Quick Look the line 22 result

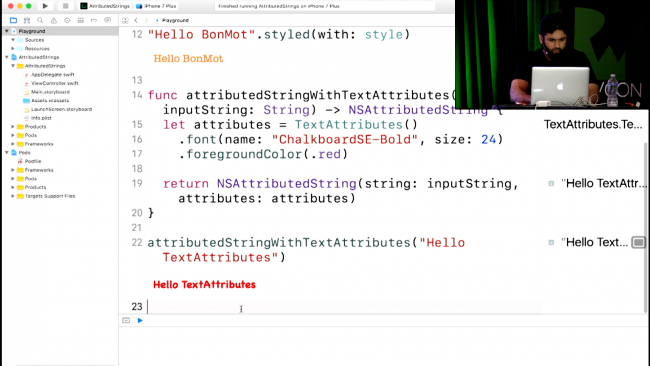(x=551, y=242)
